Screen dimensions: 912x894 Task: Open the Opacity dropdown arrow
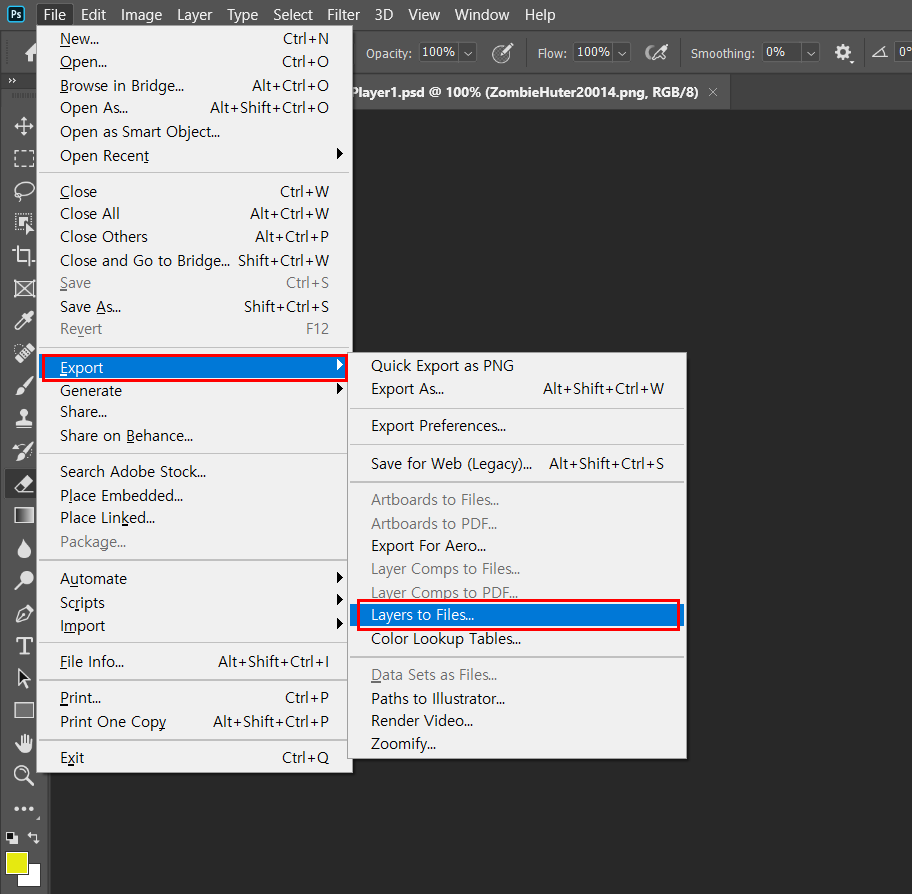pos(468,54)
